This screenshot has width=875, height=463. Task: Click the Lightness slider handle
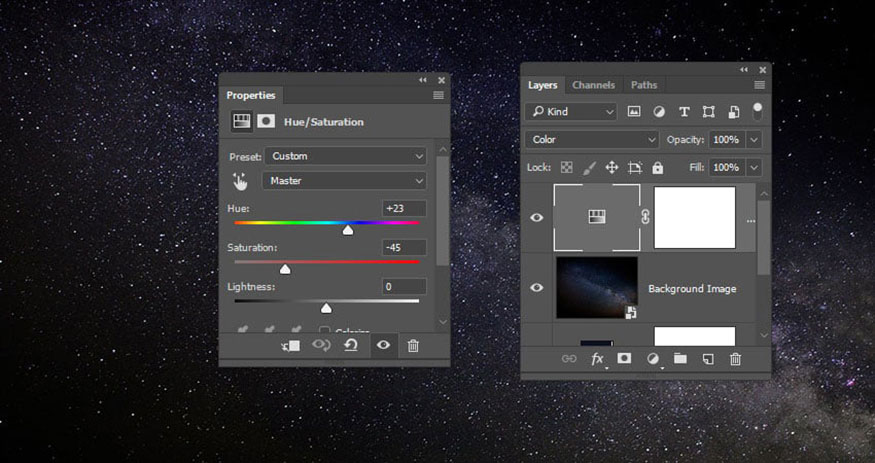click(326, 308)
